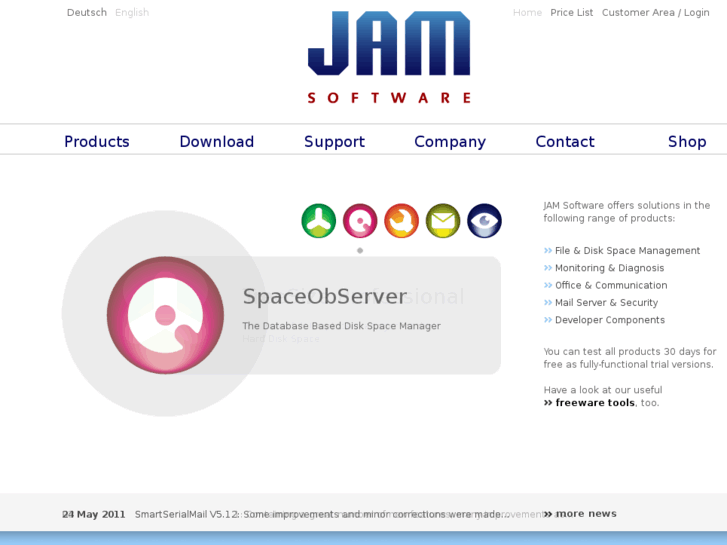Open Mail Server & Security category
The width and height of the screenshot is (727, 545).
tap(606, 302)
